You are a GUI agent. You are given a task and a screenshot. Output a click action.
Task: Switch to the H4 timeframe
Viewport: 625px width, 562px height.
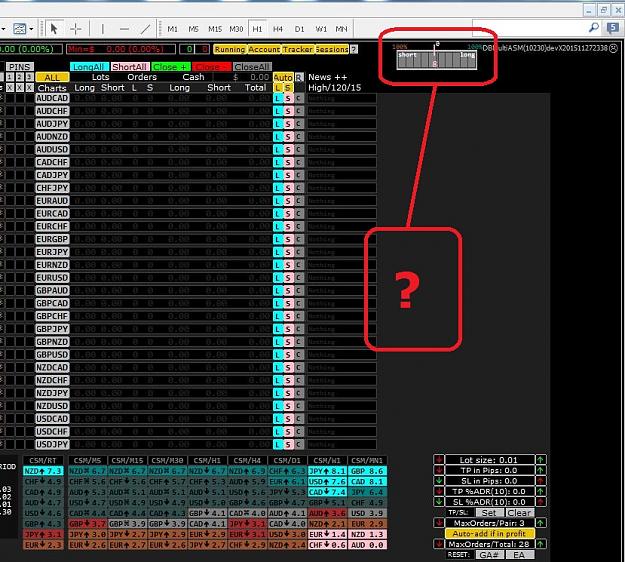coord(278,29)
